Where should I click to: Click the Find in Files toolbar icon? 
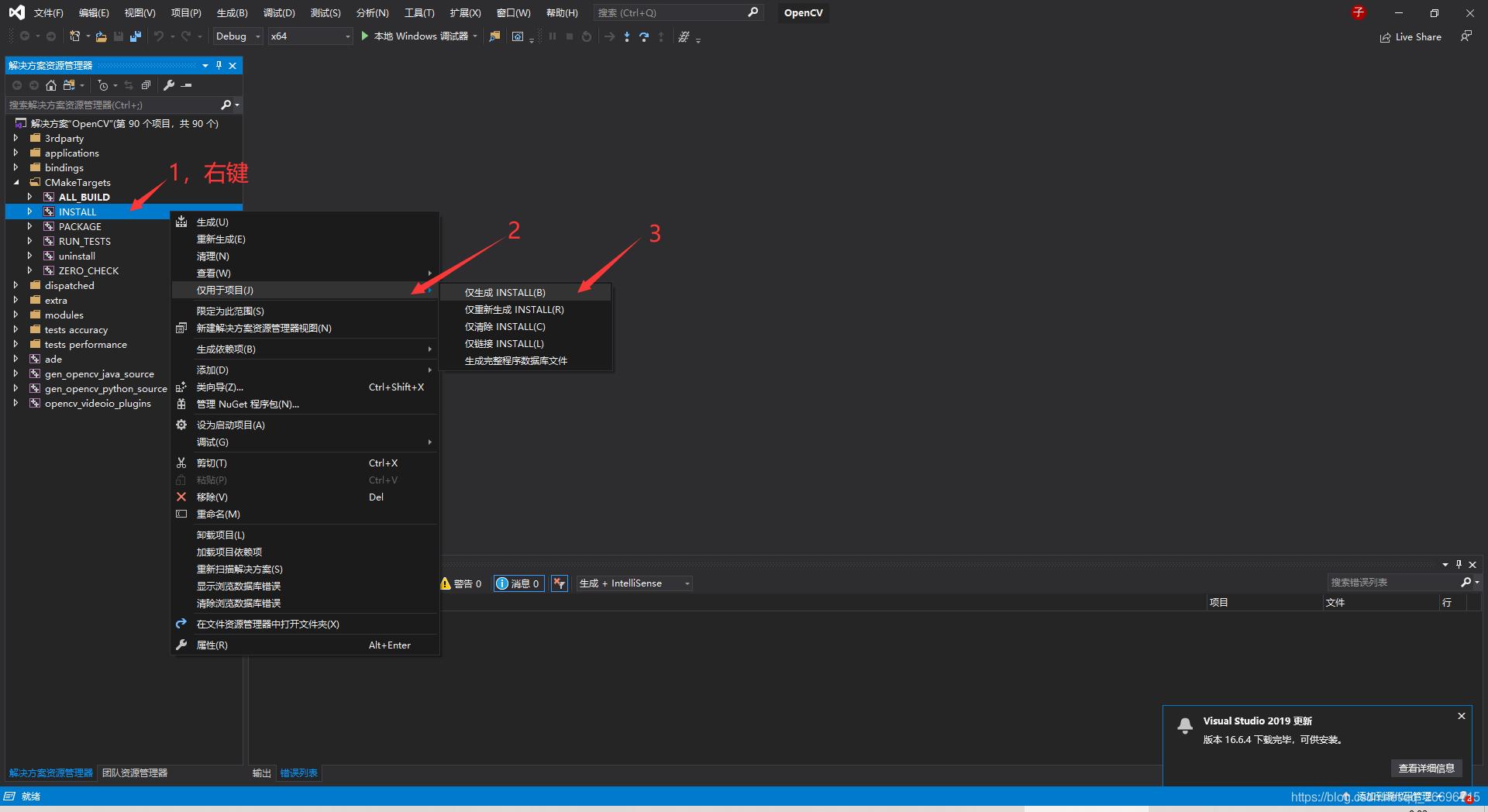tap(494, 36)
